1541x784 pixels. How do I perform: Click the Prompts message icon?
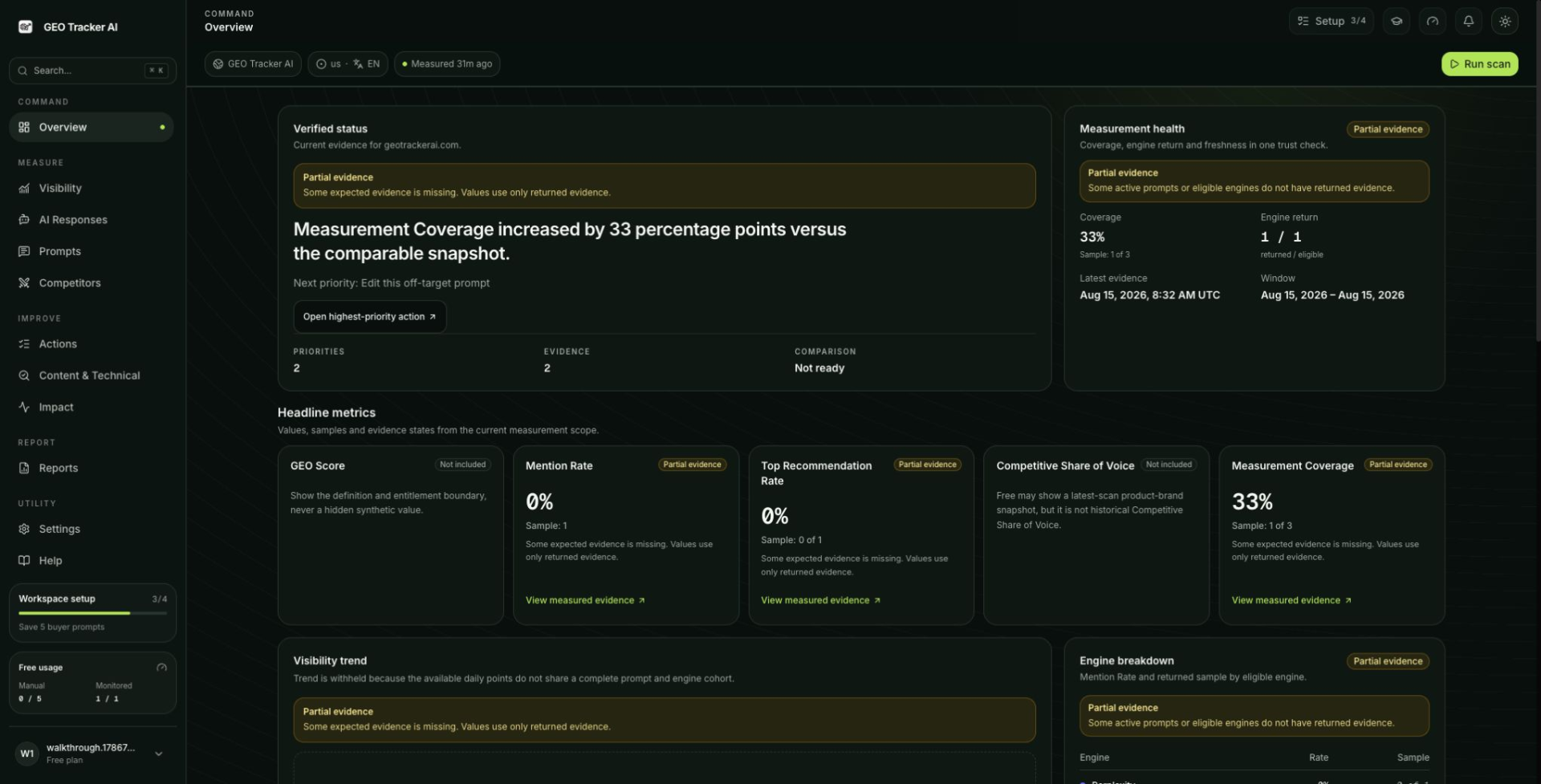pyautogui.click(x=24, y=251)
